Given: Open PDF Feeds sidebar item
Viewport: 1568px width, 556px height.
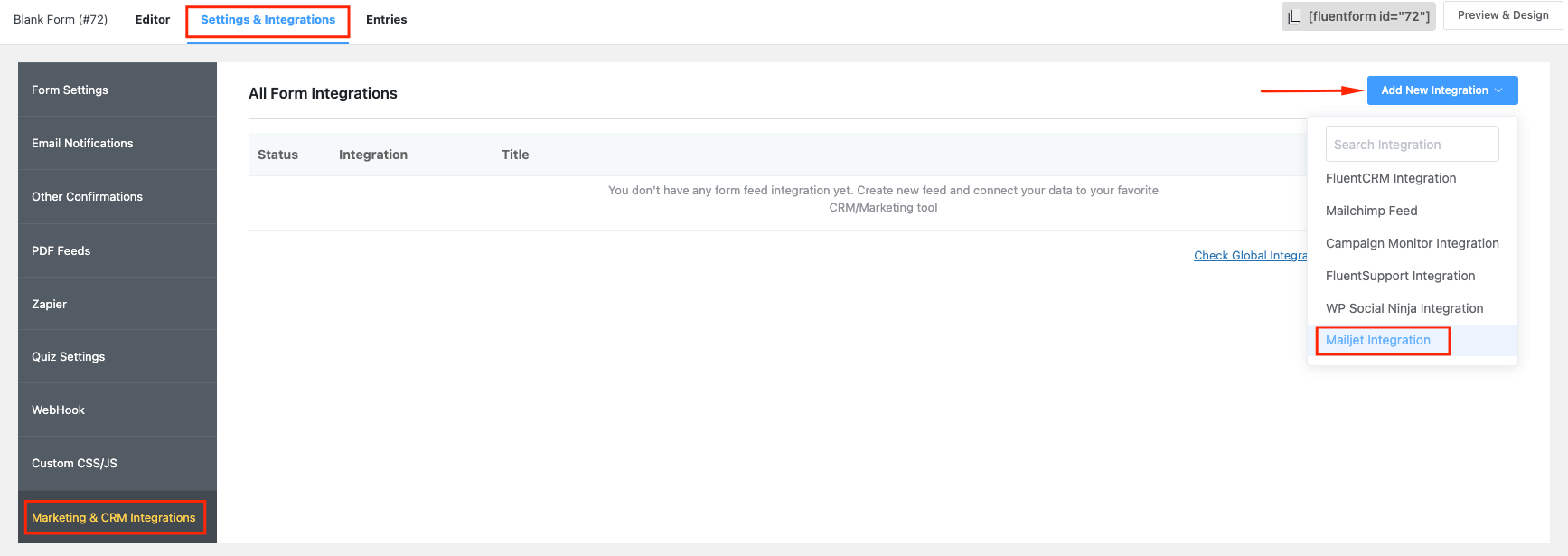Looking at the screenshot, I should tap(61, 251).
